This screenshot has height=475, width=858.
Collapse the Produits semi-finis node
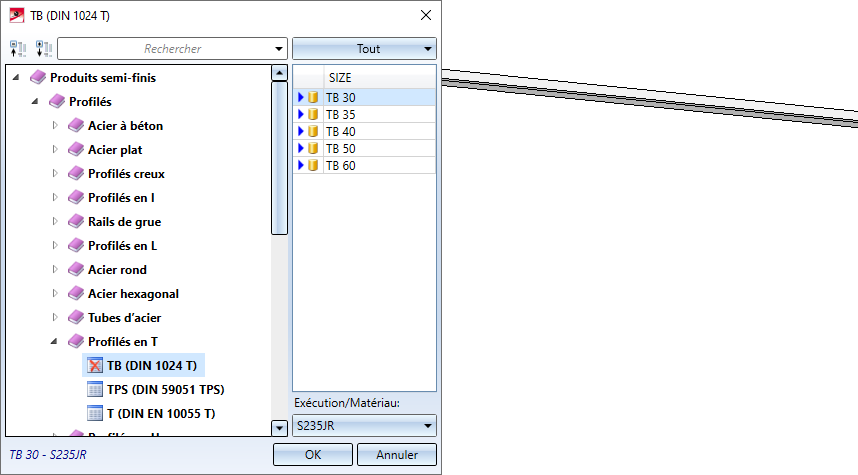pyautogui.click(x=16, y=77)
